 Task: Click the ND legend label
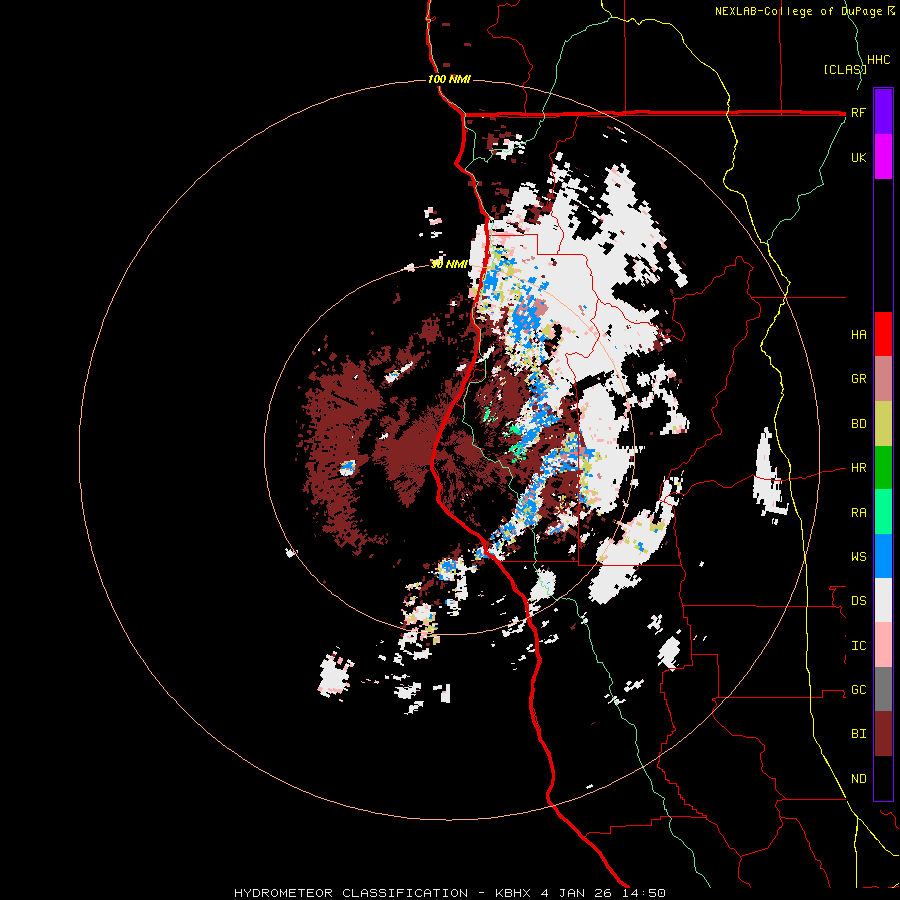tap(858, 779)
